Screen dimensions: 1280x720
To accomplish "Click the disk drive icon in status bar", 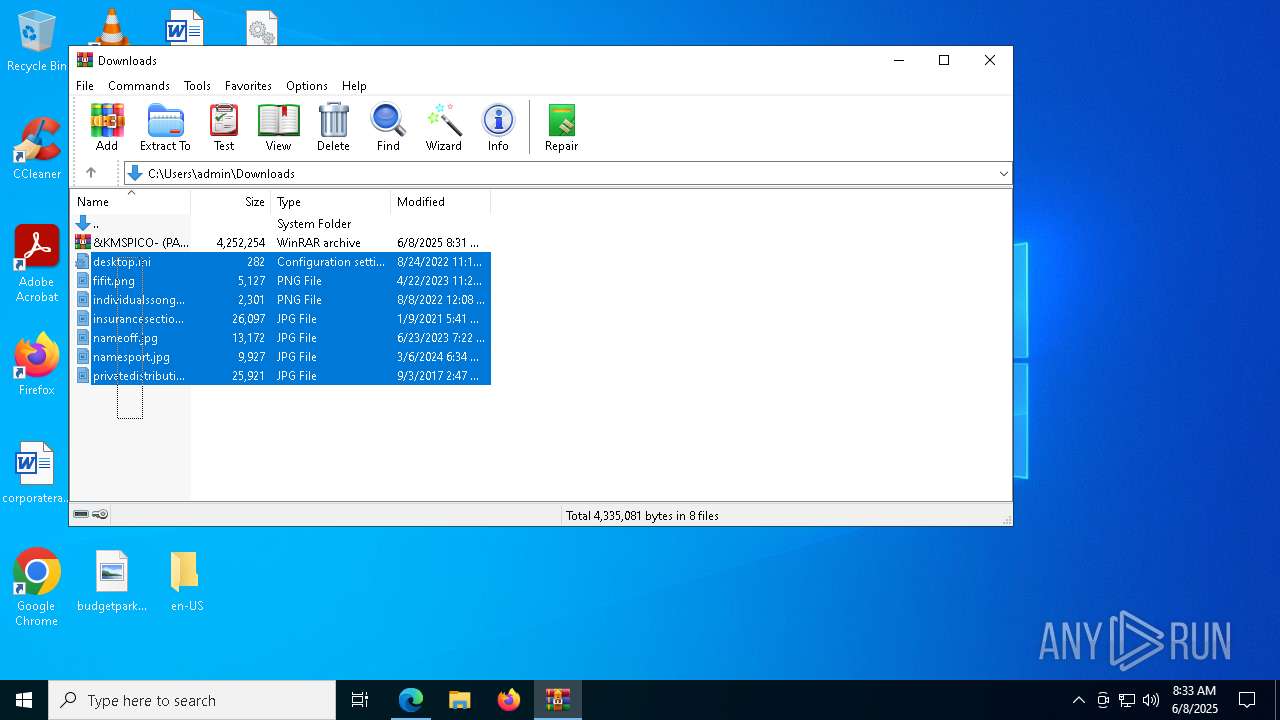I will point(81,514).
